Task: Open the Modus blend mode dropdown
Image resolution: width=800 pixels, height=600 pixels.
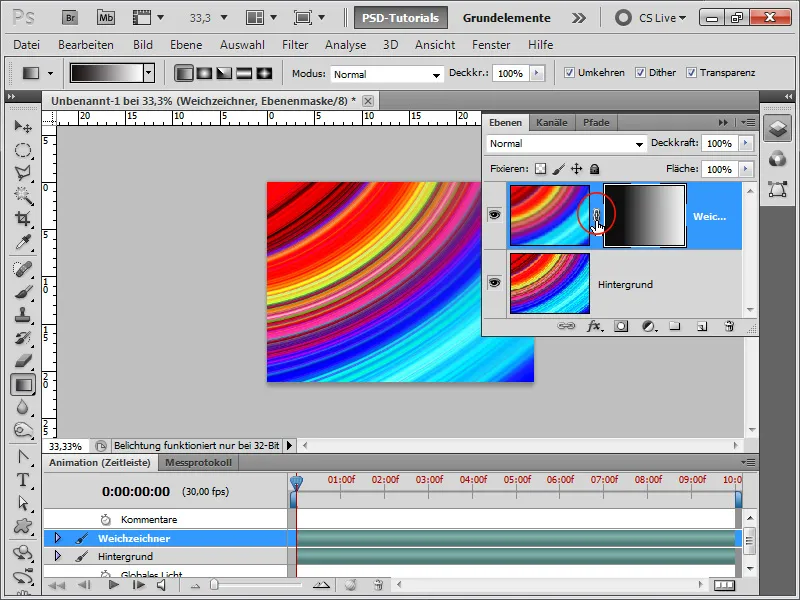Action: pyautogui.click(x=386, y=74)
